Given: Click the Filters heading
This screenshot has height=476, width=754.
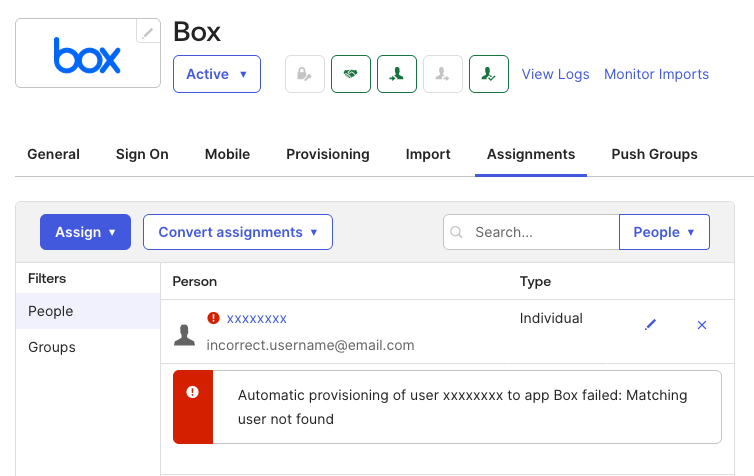Looking at the screenshot, I should [x=47, y=278].
